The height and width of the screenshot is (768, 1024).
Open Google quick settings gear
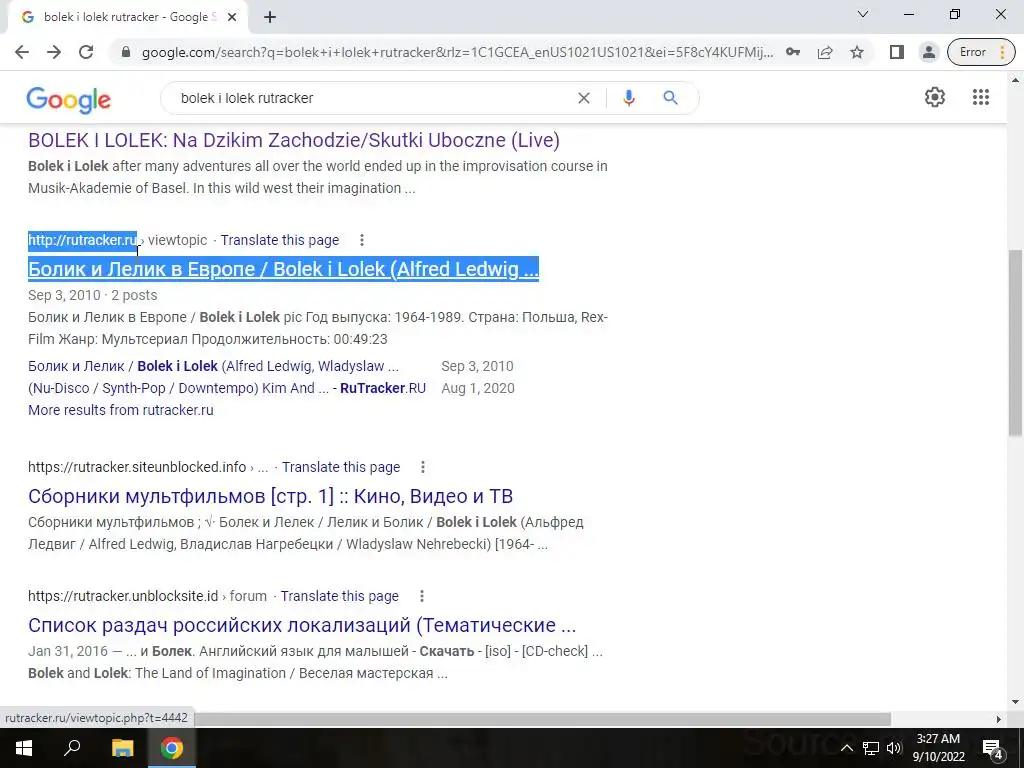tap(935, 97)
